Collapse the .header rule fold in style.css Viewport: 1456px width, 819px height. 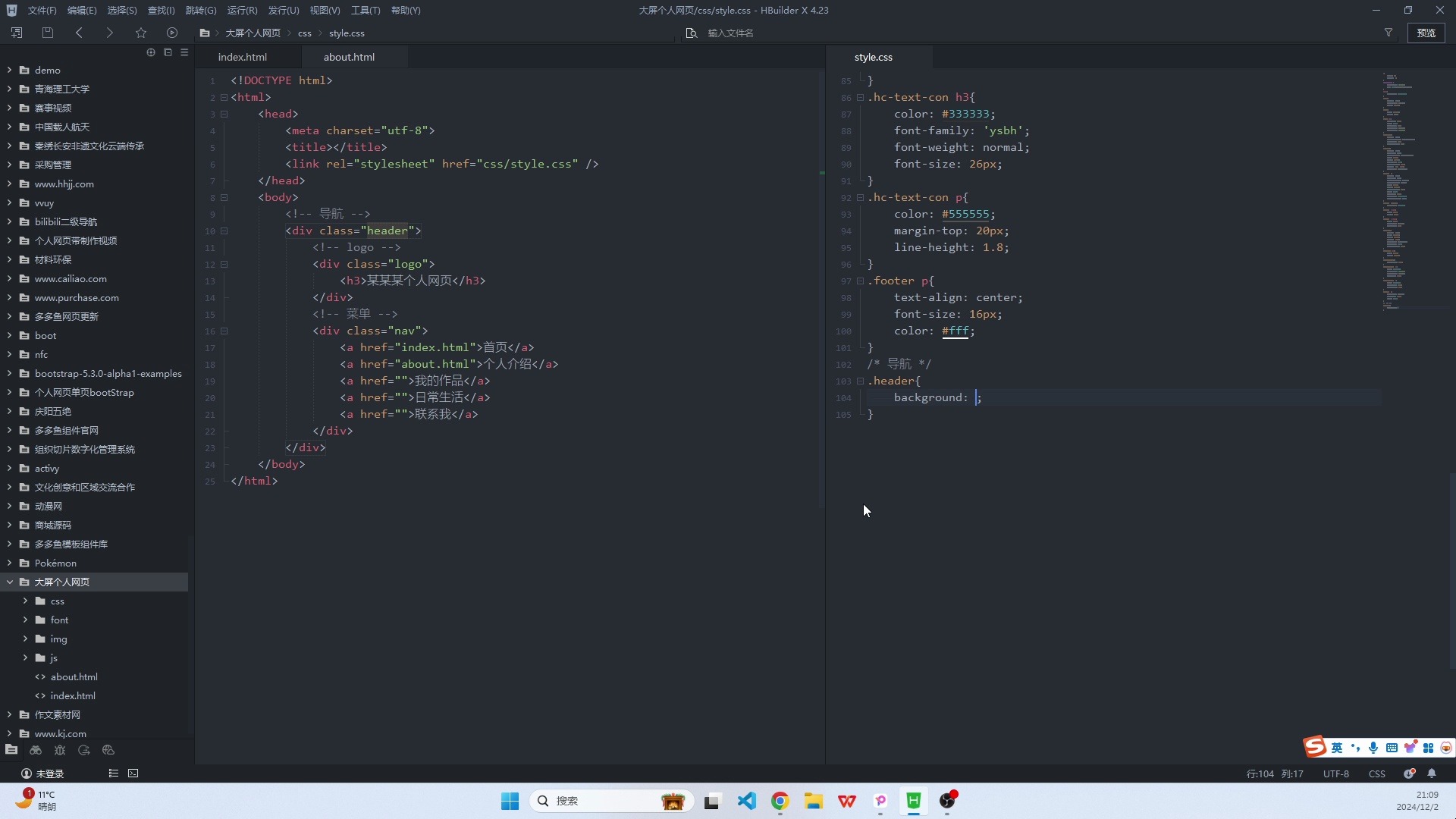point(861,381)
